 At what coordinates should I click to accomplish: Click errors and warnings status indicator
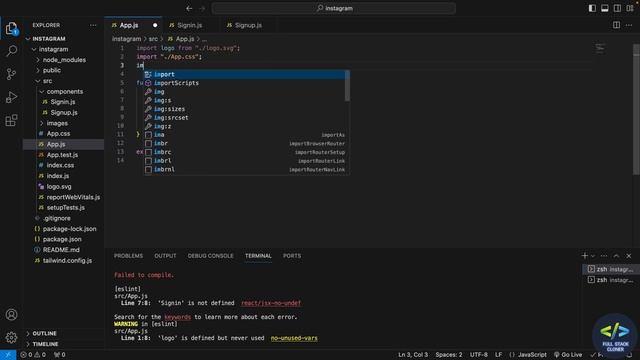[33, 355]
